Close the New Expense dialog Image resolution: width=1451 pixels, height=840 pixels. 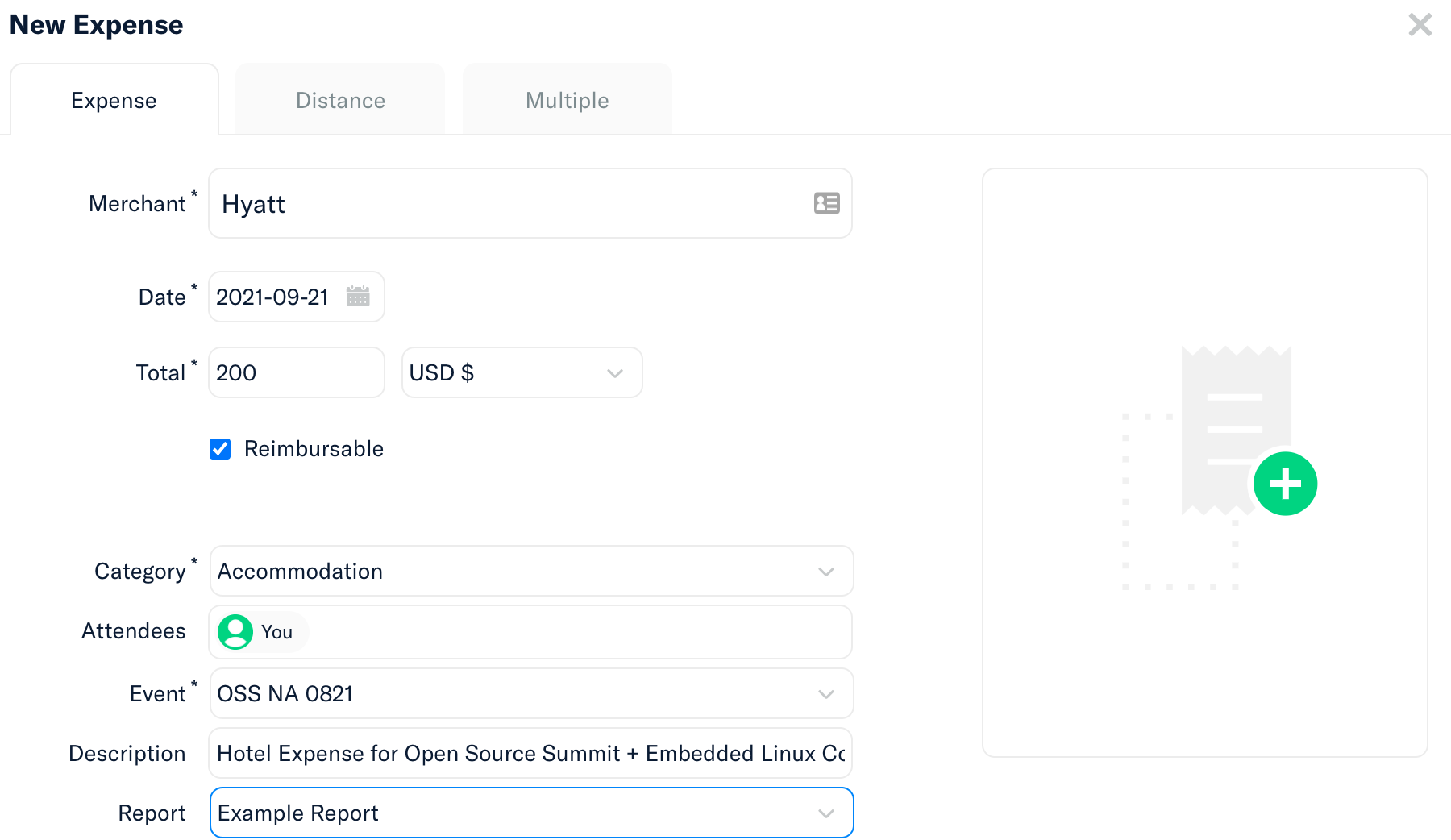click(1420, 25)
